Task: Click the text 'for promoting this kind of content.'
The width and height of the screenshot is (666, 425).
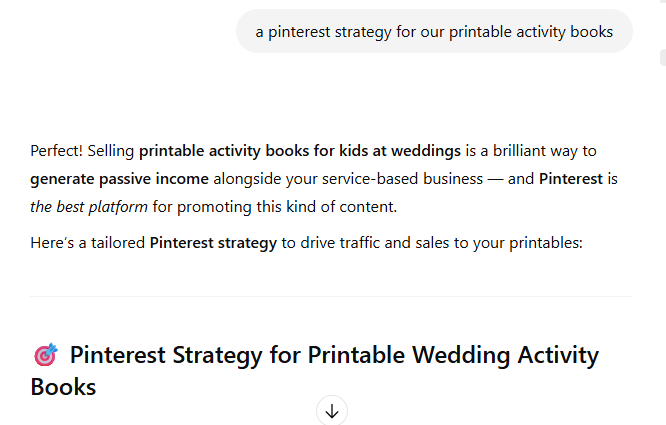Action: (x=275, y=207)
